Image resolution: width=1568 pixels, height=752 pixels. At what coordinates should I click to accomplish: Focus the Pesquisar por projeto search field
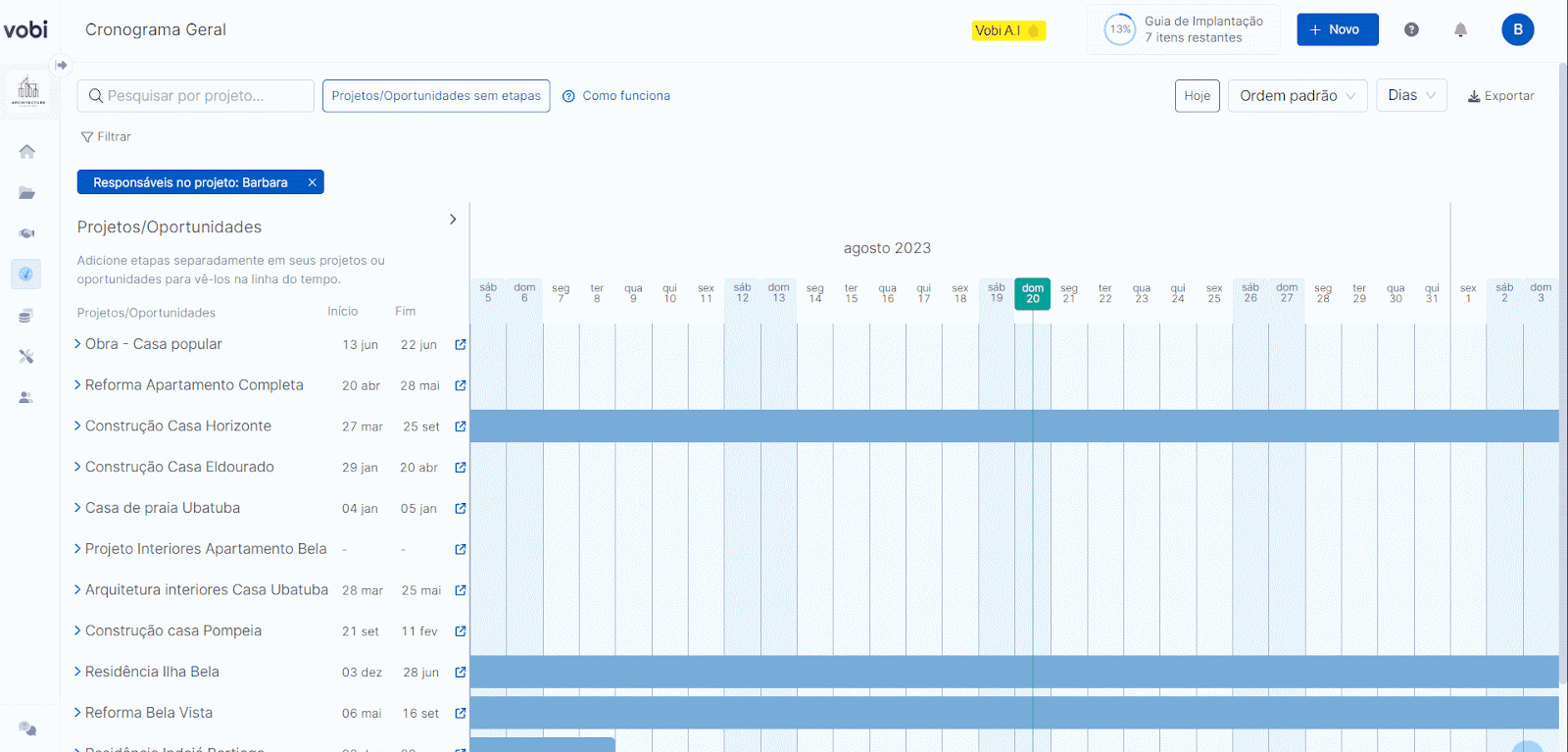196,96
